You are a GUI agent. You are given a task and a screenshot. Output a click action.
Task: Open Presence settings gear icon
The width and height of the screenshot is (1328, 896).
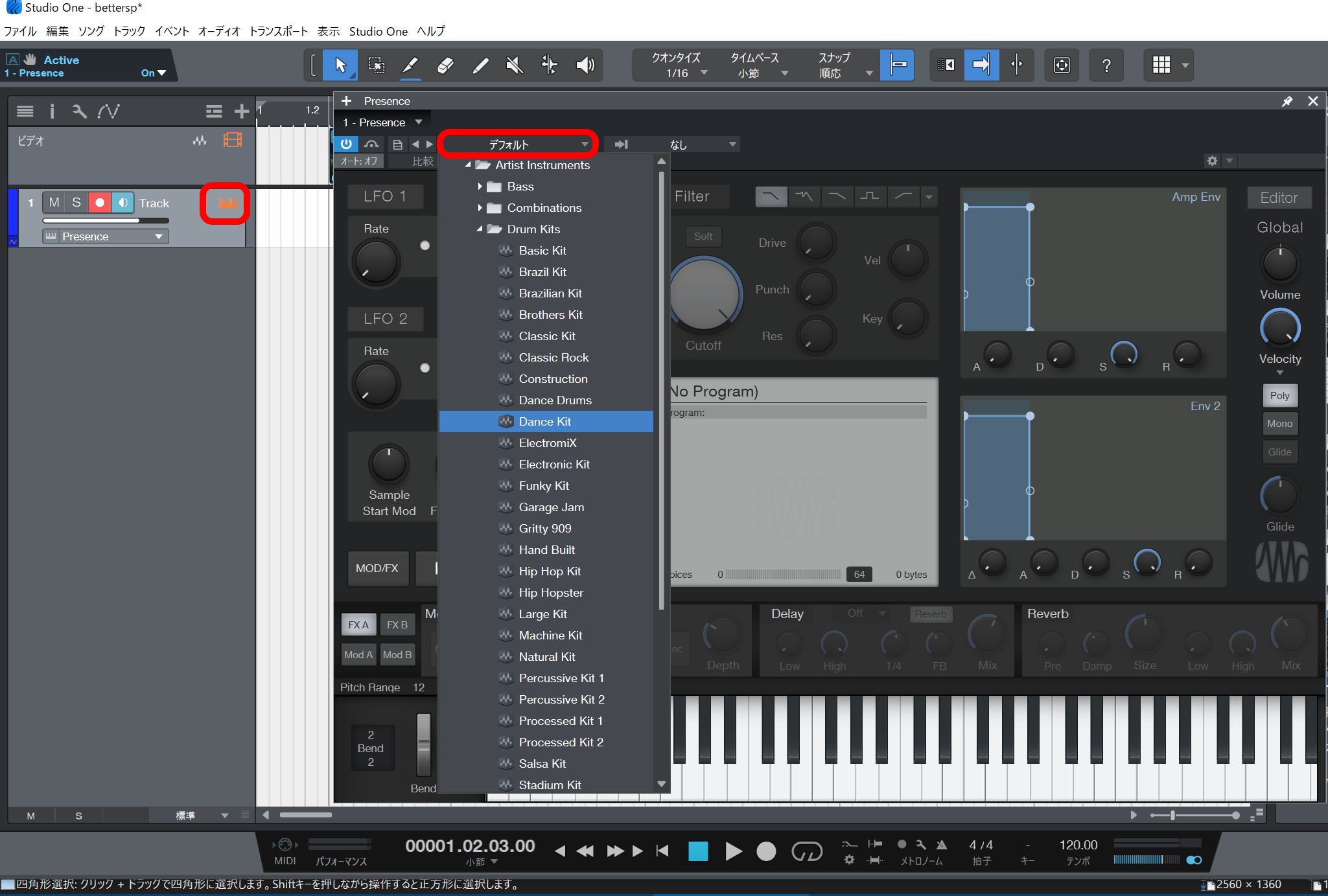click(x=1212, y=161)
